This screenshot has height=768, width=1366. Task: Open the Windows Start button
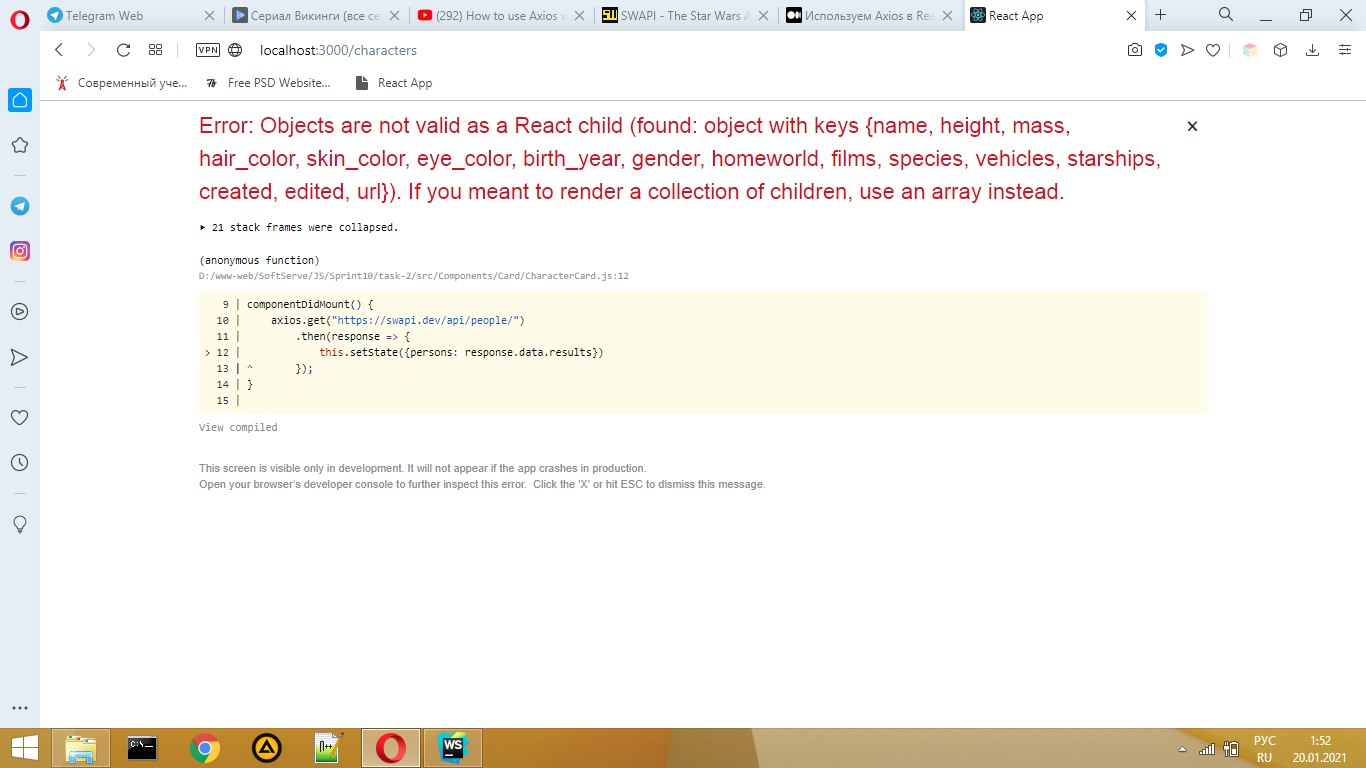pos(24,747)
